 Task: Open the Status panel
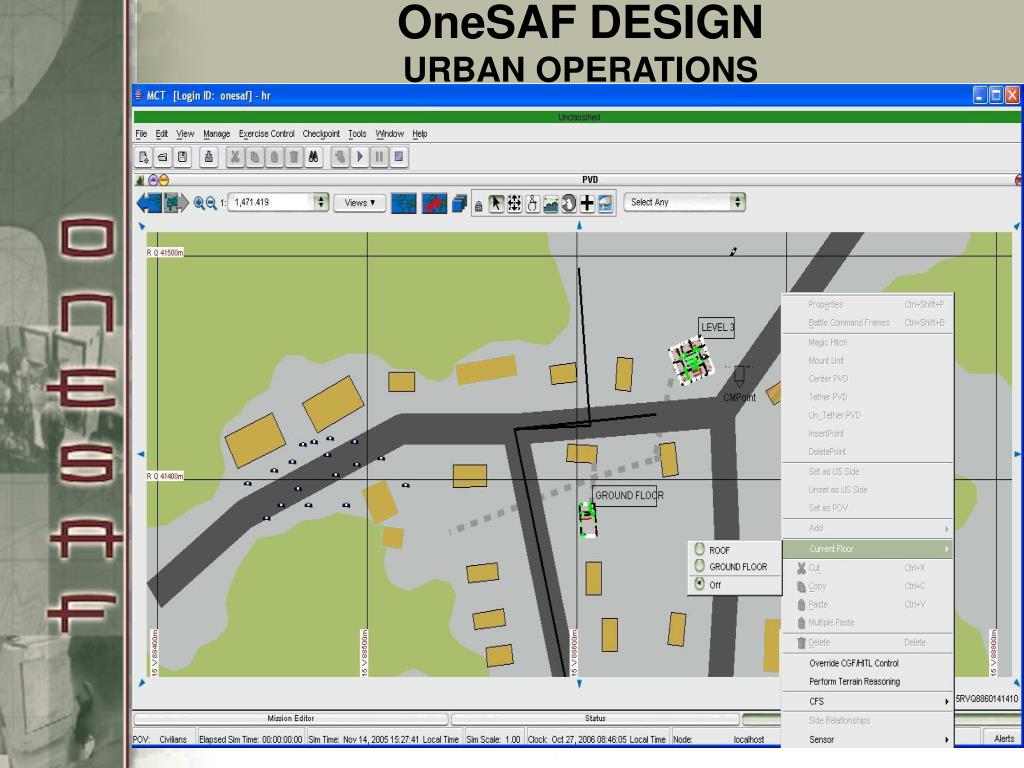click(595, 718)
